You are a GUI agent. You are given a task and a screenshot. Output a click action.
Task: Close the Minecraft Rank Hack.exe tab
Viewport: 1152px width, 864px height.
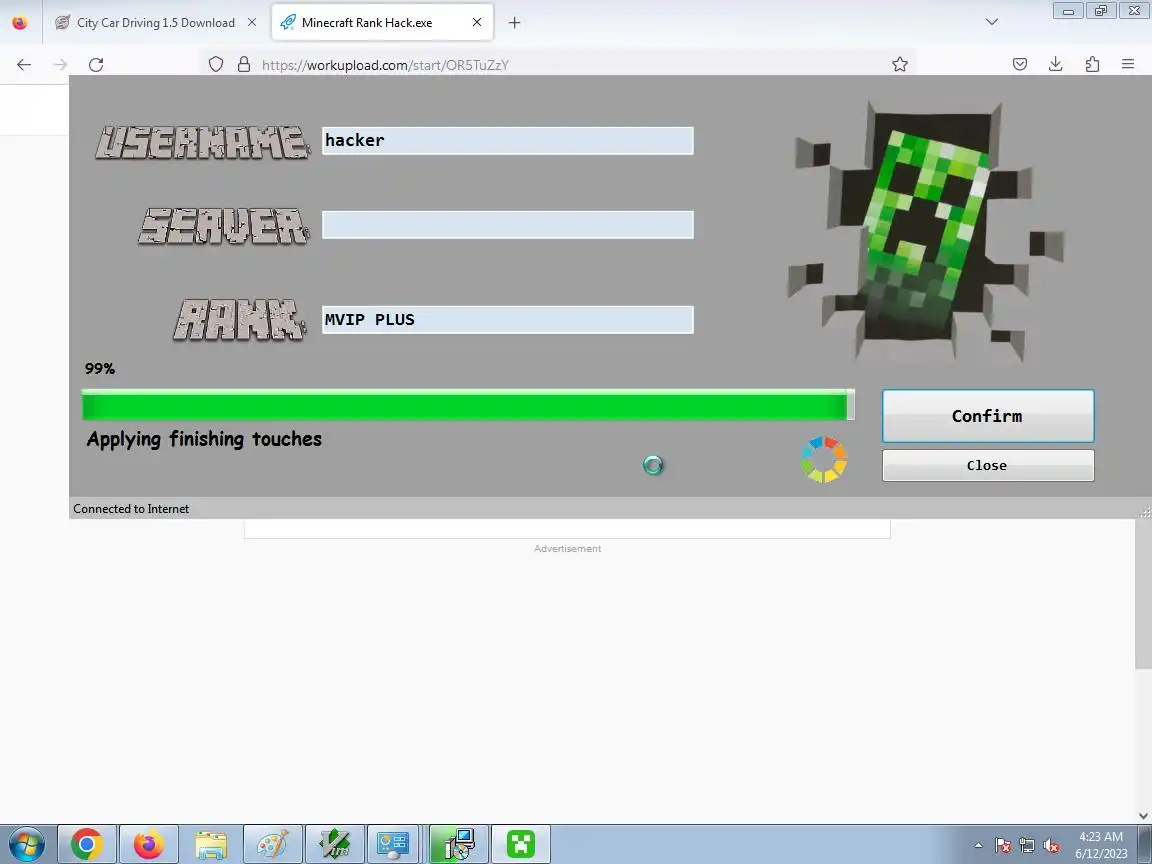(x=477, y=23)
